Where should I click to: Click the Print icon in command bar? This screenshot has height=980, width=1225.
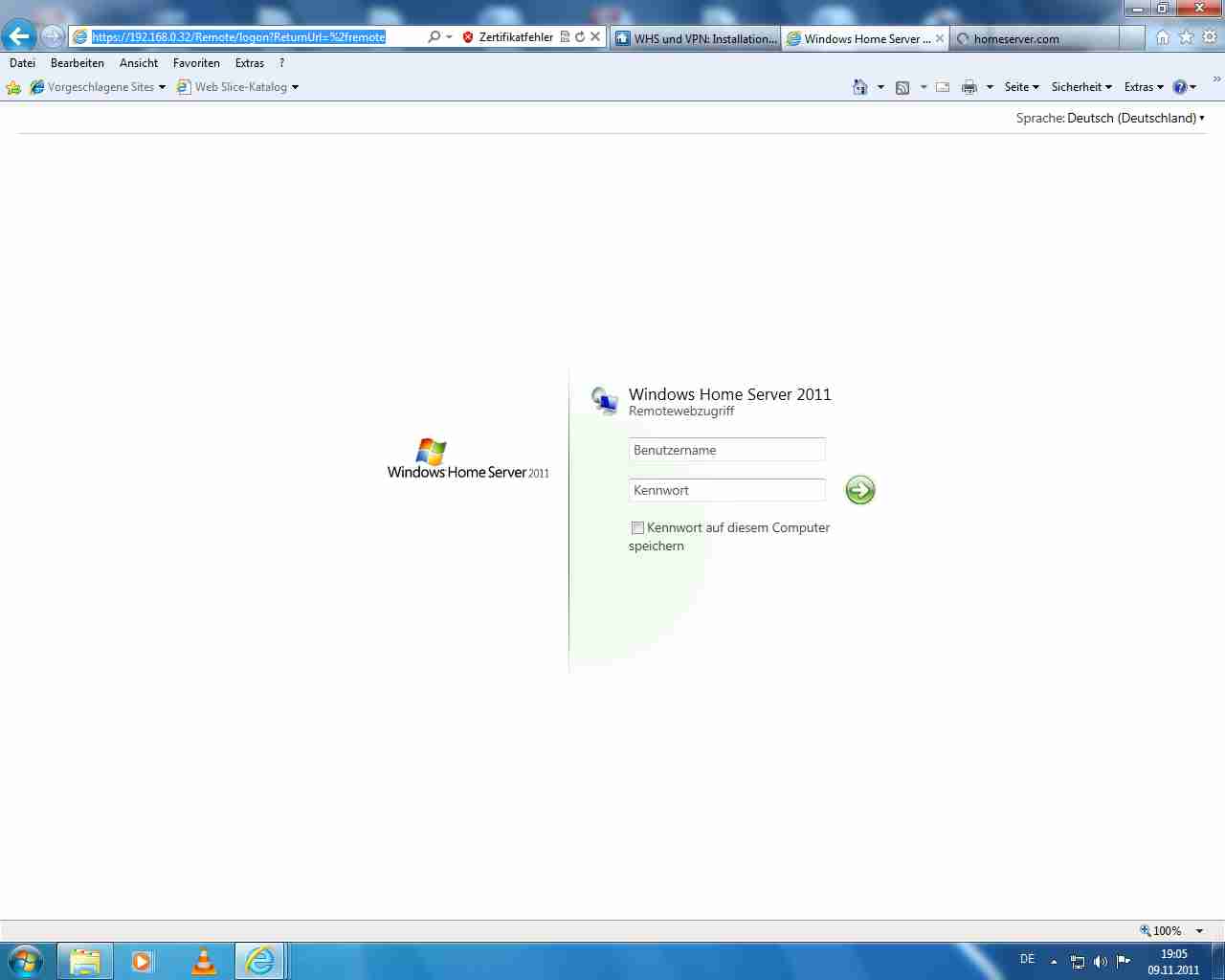point(969,87)
